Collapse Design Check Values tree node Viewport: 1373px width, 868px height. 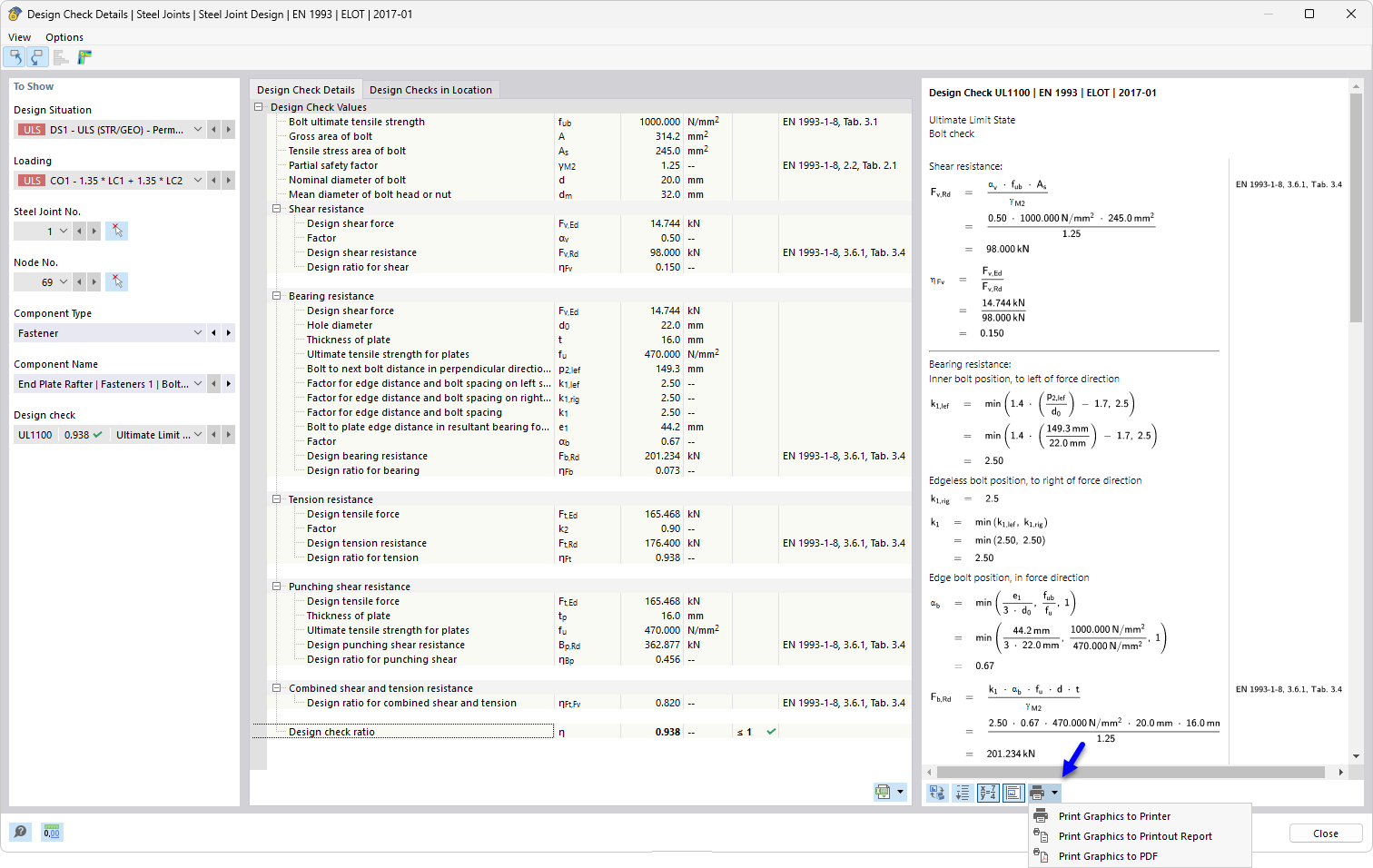click(x=259, y=107)
